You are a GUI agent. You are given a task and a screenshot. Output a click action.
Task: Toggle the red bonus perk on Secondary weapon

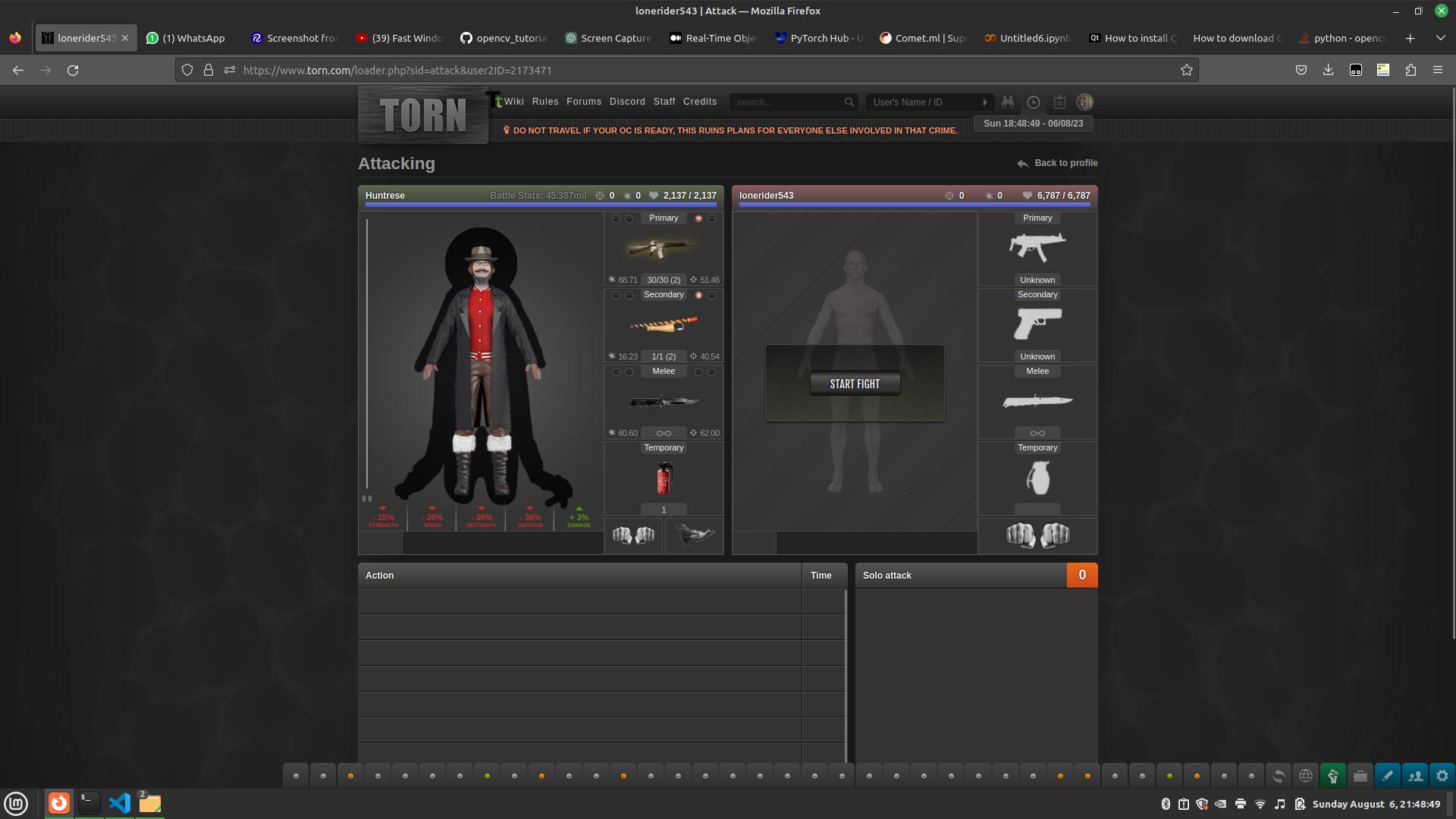click(x=698, y=295)
